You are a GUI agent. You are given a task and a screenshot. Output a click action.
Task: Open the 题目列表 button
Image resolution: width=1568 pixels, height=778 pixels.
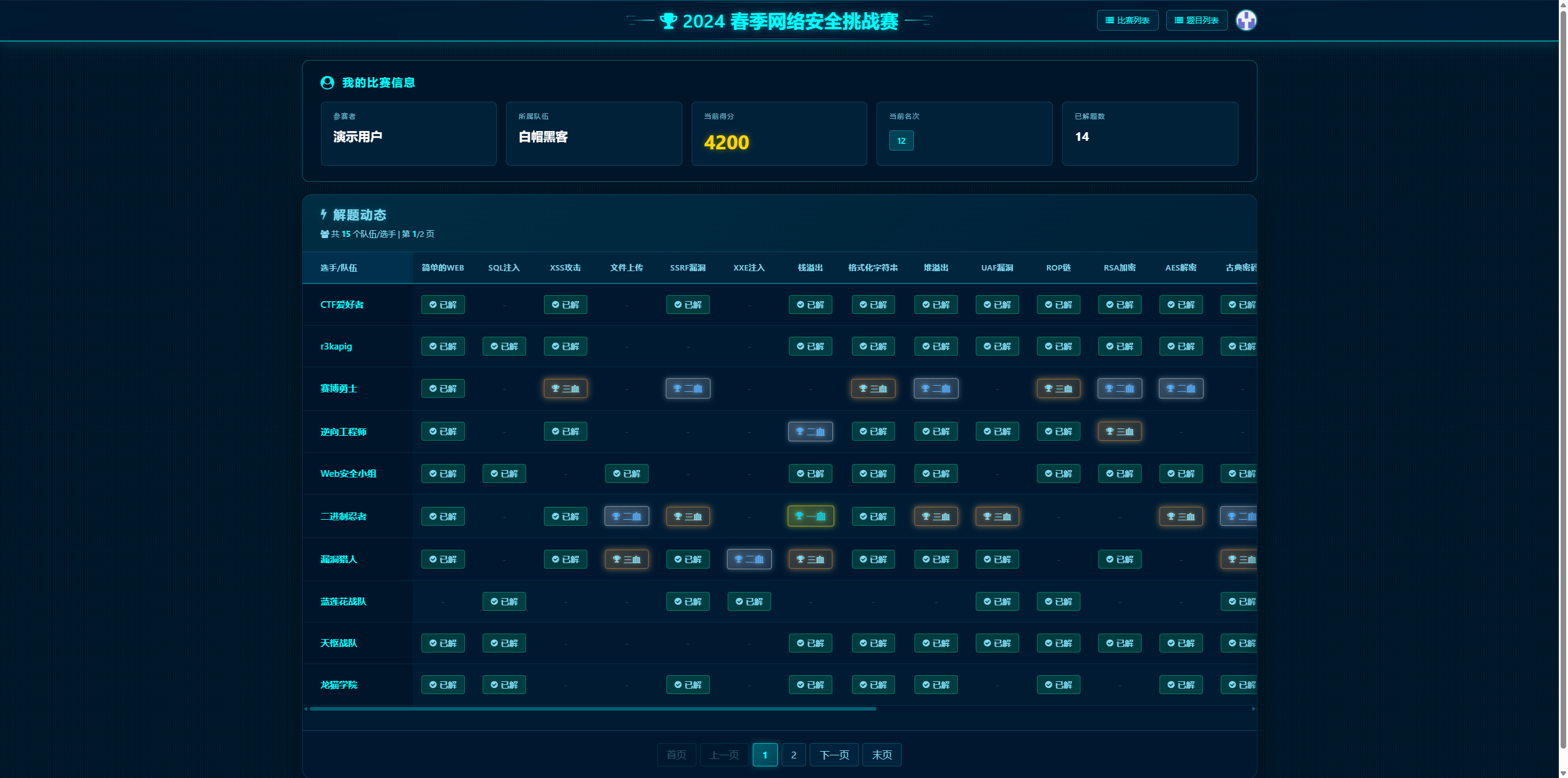1196,20
